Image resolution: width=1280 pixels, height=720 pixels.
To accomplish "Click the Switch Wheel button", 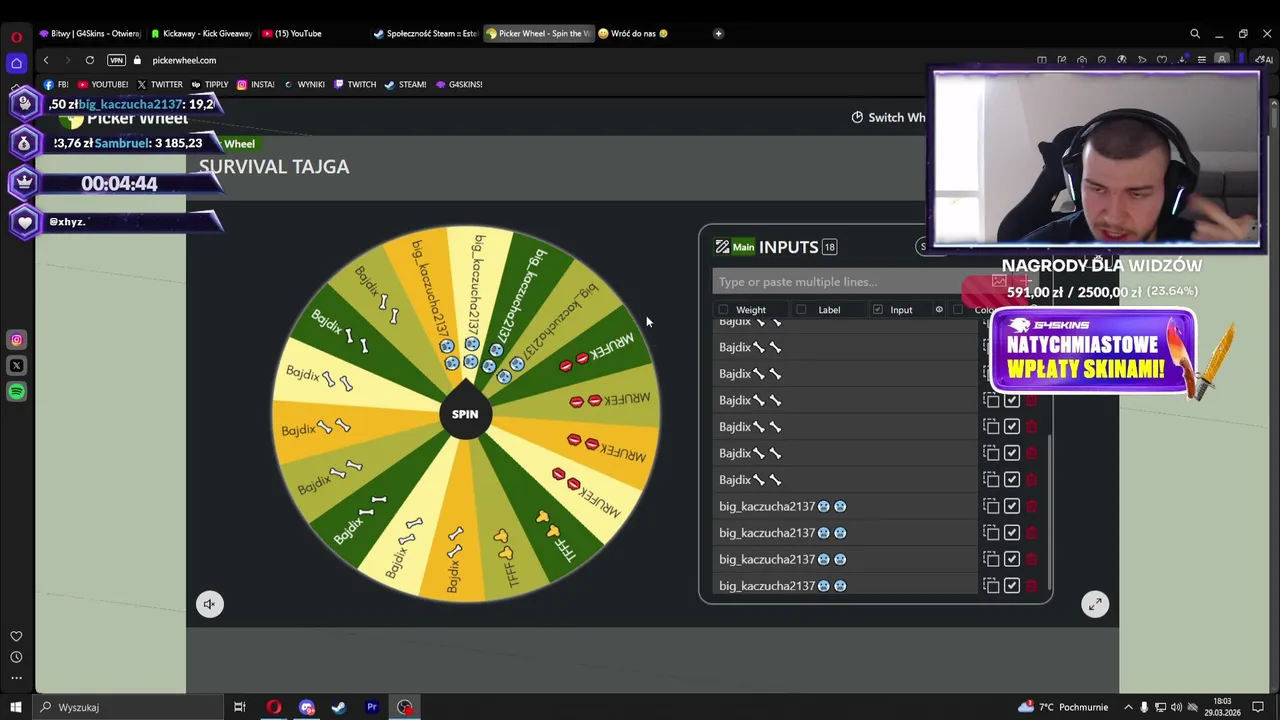I will point(889,117).
